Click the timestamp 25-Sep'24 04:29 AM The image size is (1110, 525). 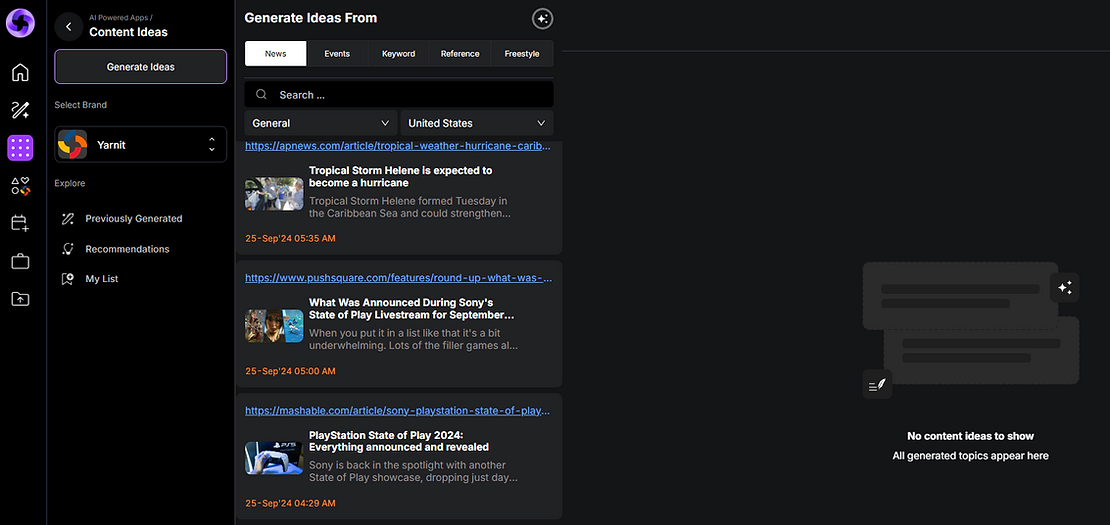coord(290,503)
